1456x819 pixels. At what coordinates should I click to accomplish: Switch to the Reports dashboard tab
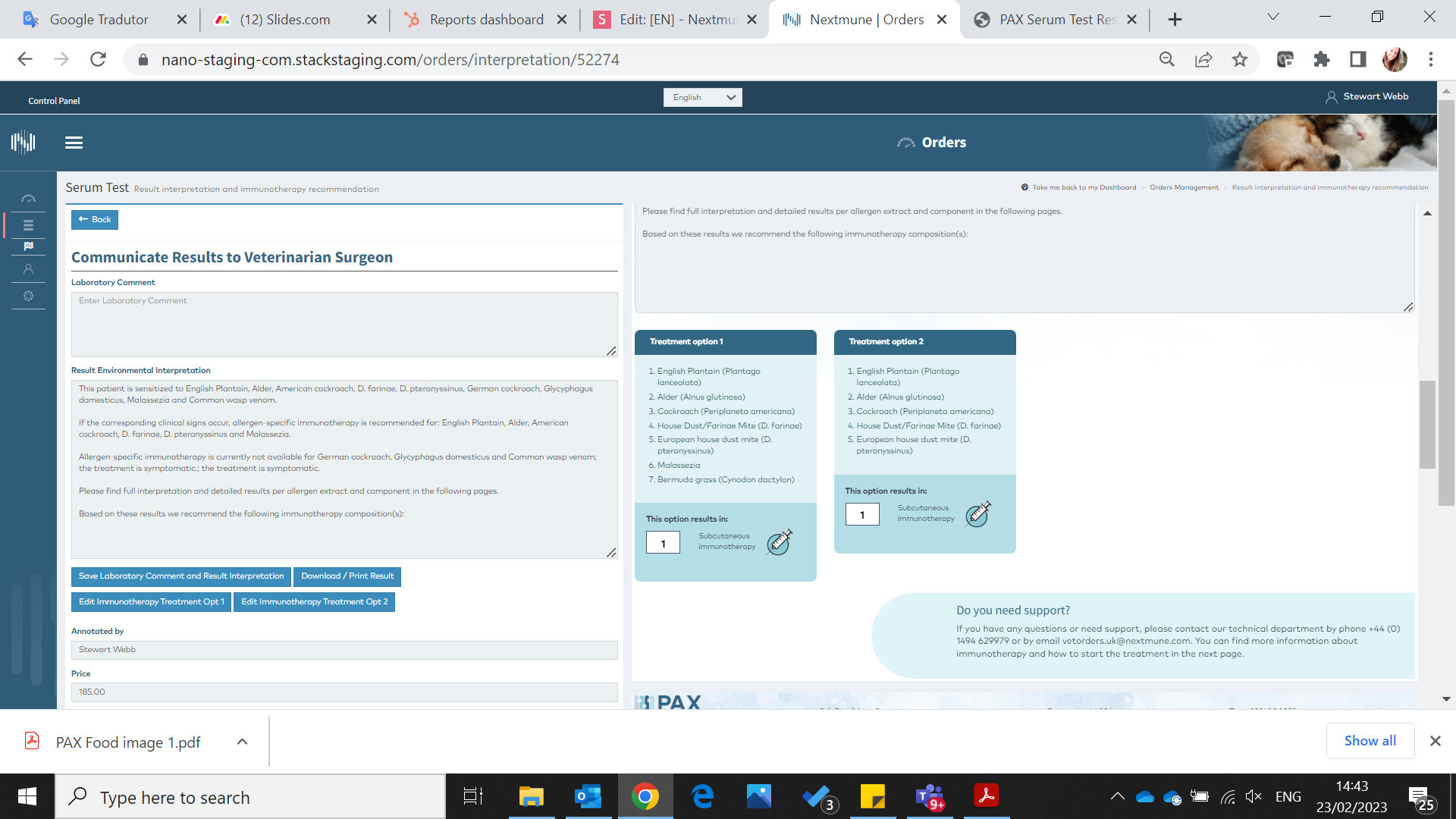[485, 20]
